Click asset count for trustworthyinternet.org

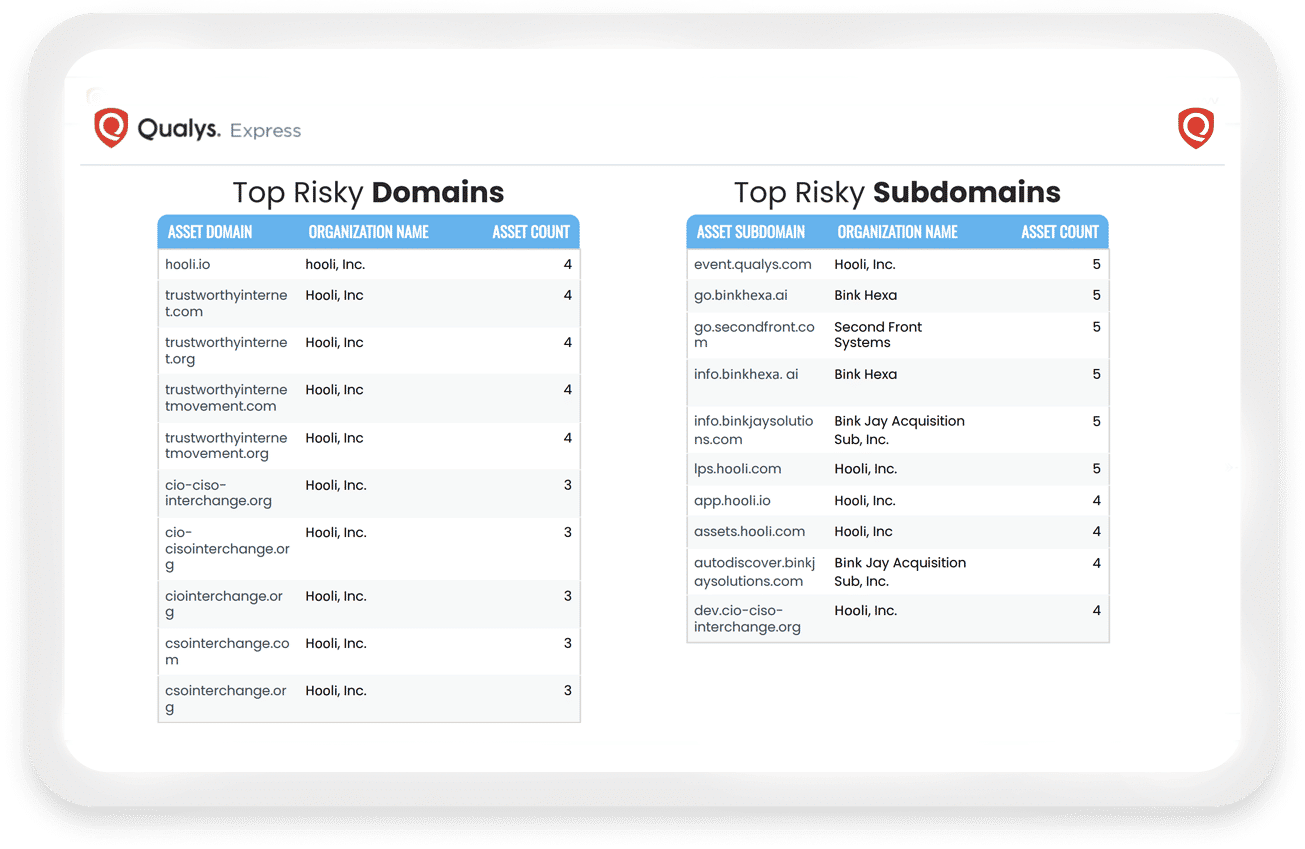pos(568,343)
